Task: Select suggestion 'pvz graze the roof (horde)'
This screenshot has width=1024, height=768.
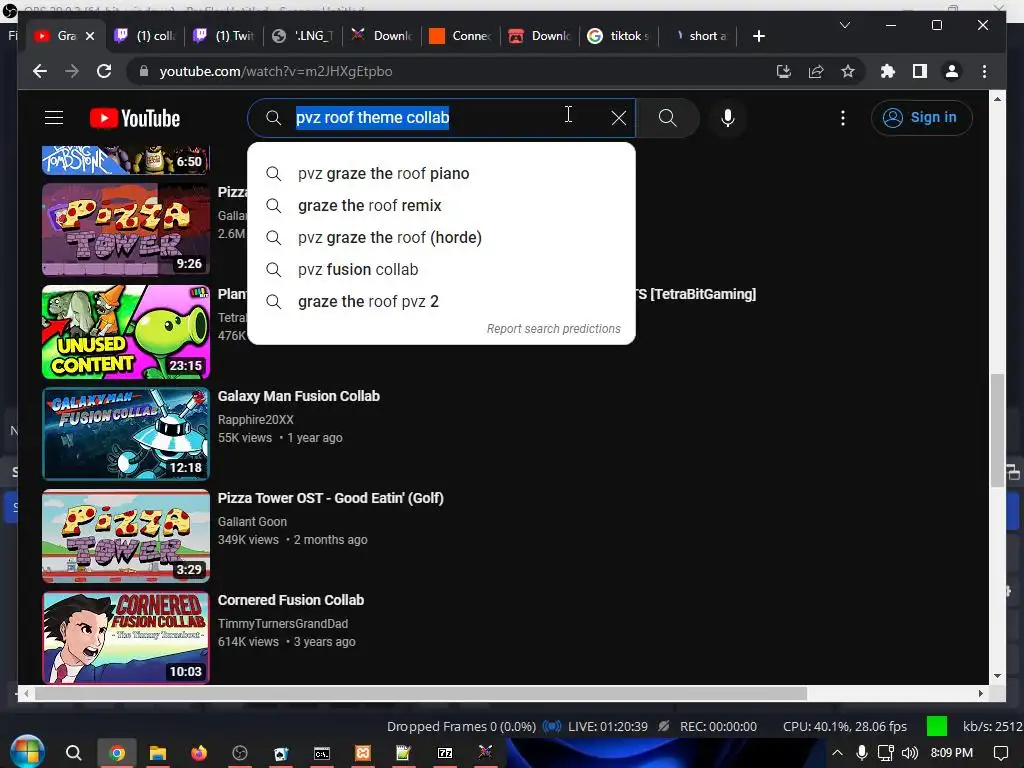Action: pyautogui.click(x=441, y=238)
